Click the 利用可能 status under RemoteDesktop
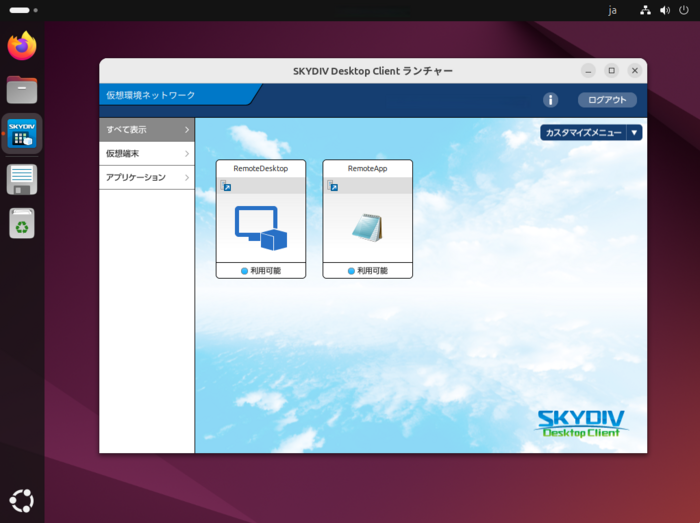700x523 pixels. coord(265,271)
